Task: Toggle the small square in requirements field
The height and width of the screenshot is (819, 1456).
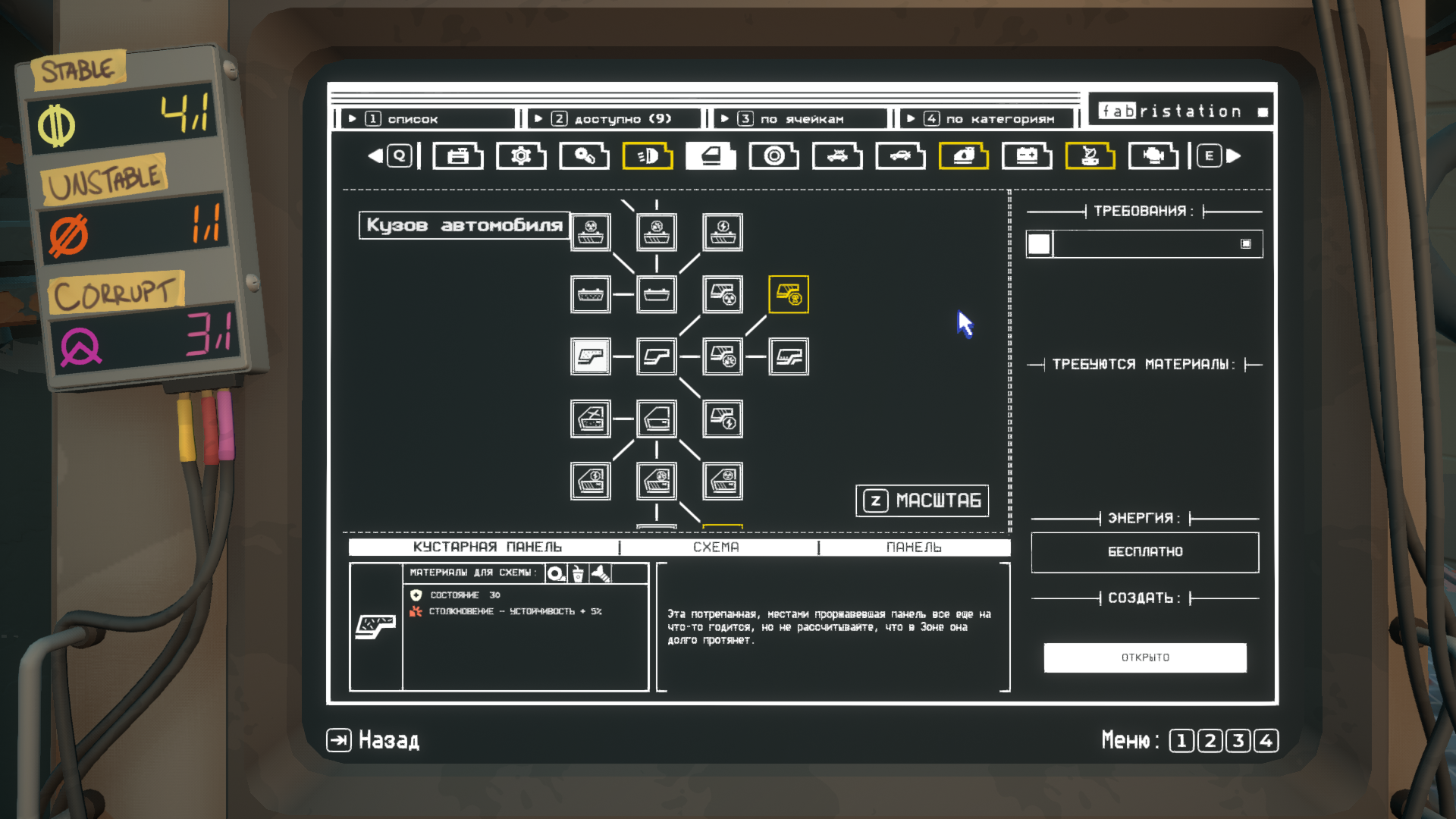Action: point(1246,243)
